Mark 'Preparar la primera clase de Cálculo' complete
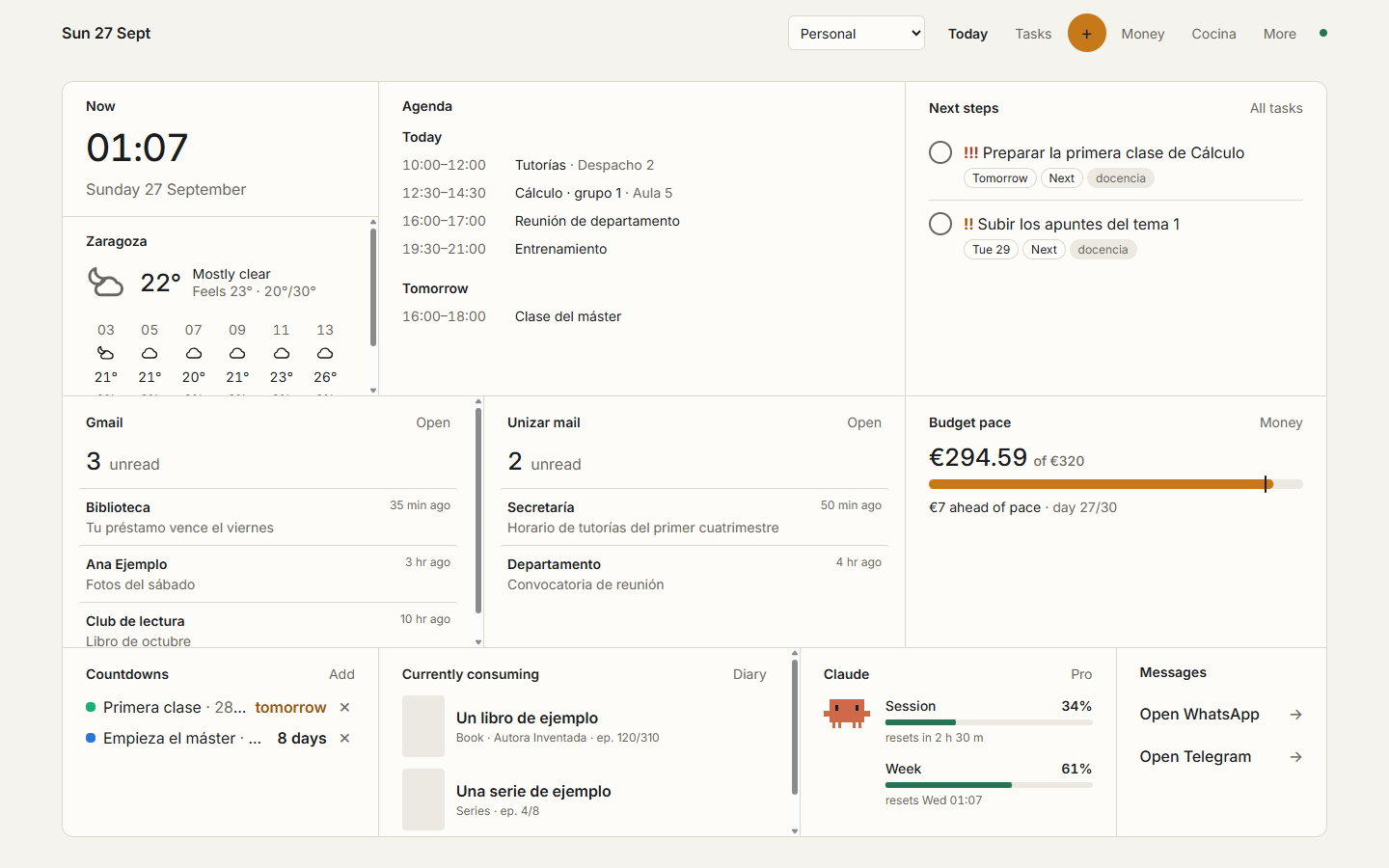1389x868 pixels. [x=940, y=152]
